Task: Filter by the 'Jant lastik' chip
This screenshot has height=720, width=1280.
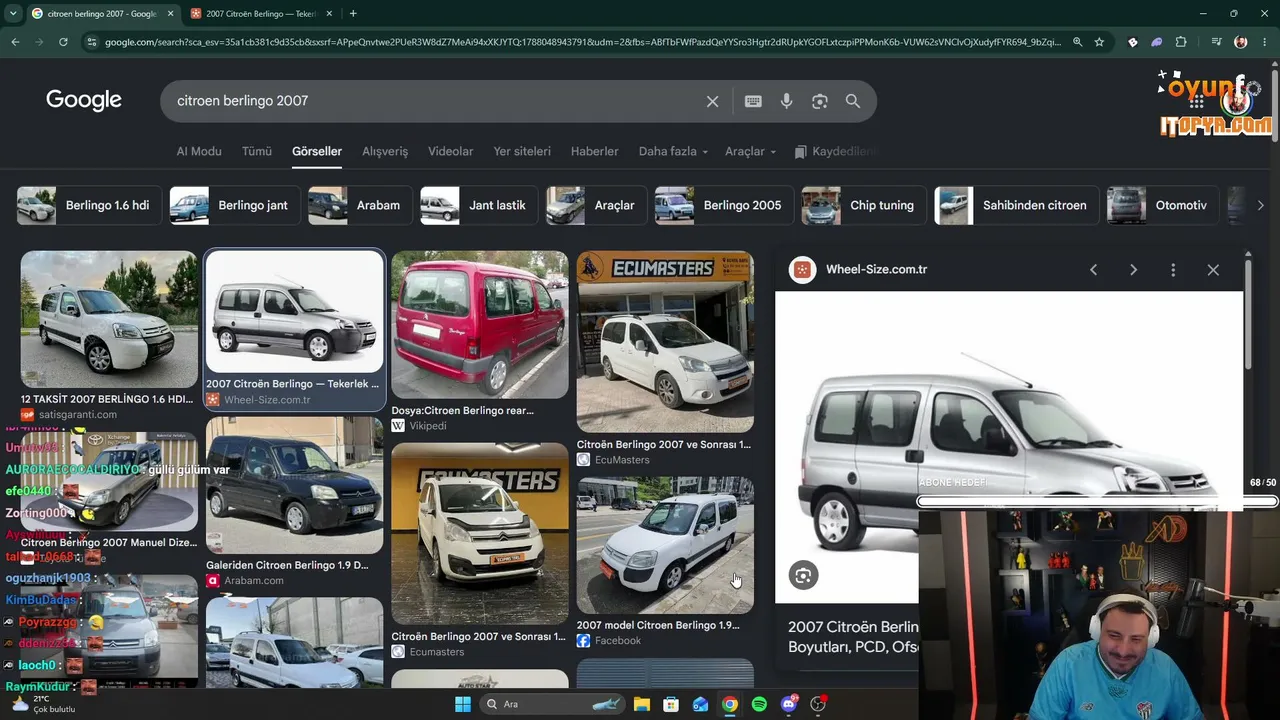Action: (478, 205)
